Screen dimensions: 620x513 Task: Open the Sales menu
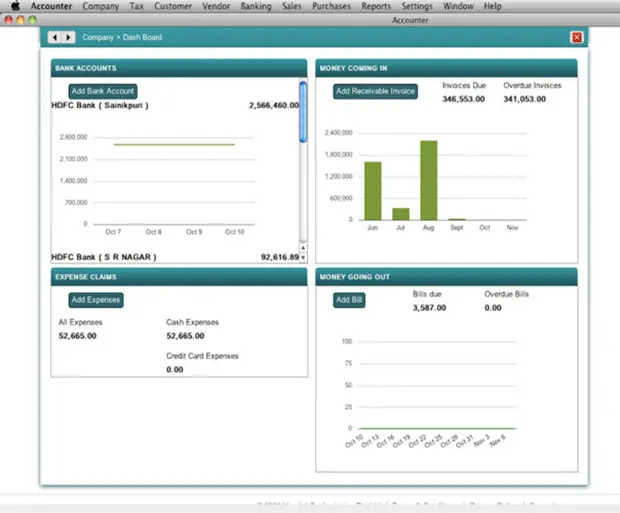(291, 6)
